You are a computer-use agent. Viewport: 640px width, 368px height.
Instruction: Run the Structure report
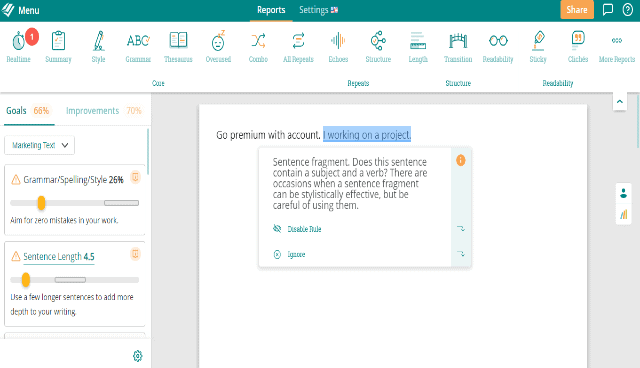[x=378, y=46]
